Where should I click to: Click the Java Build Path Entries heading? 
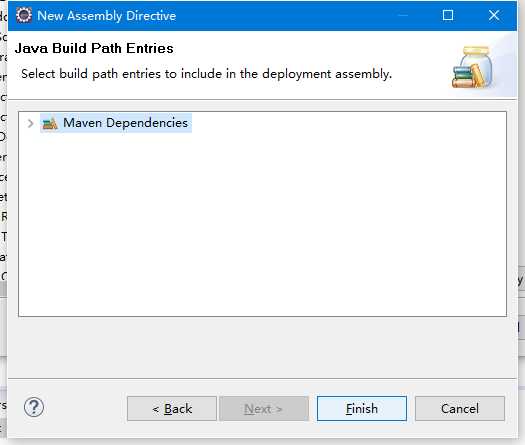(x=94, y=48)
